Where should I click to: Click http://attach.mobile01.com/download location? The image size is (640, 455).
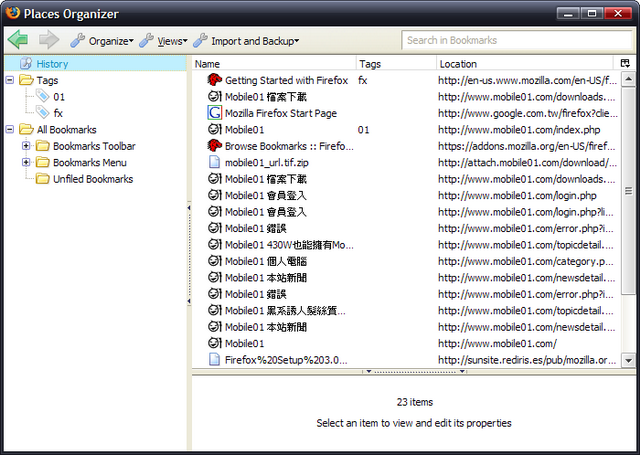(527, 162)
